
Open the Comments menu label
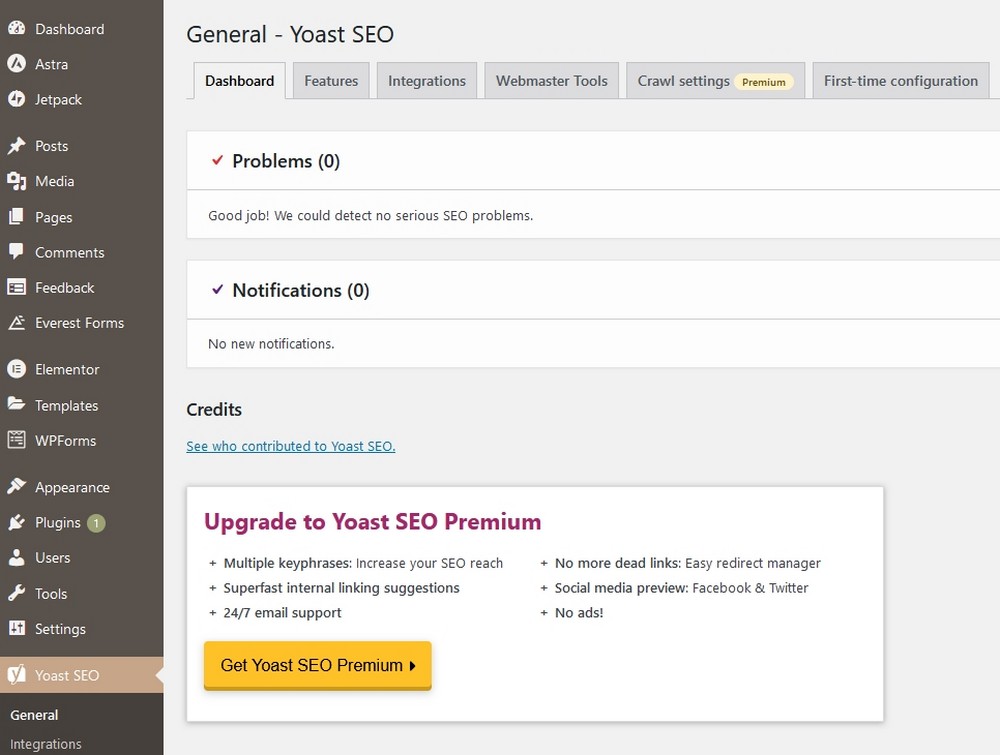pyautogui.click(x=70, y=252)
